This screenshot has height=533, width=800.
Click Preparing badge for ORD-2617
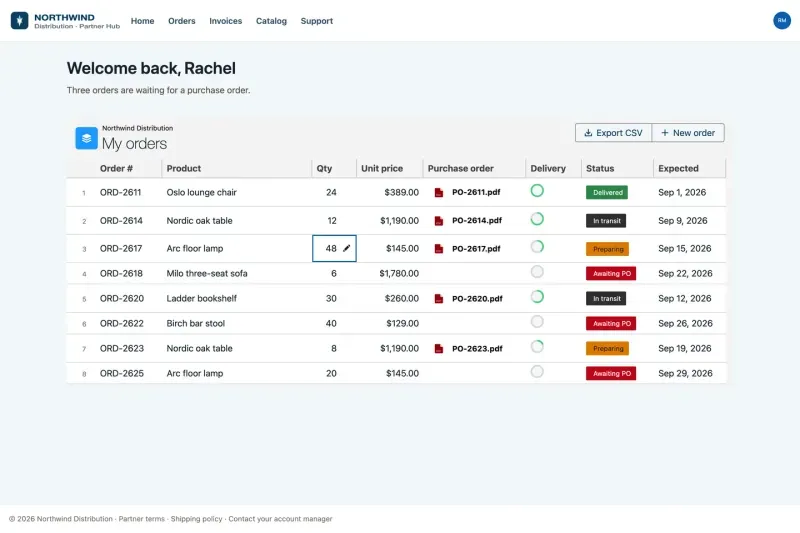click(x=607, y=249)
